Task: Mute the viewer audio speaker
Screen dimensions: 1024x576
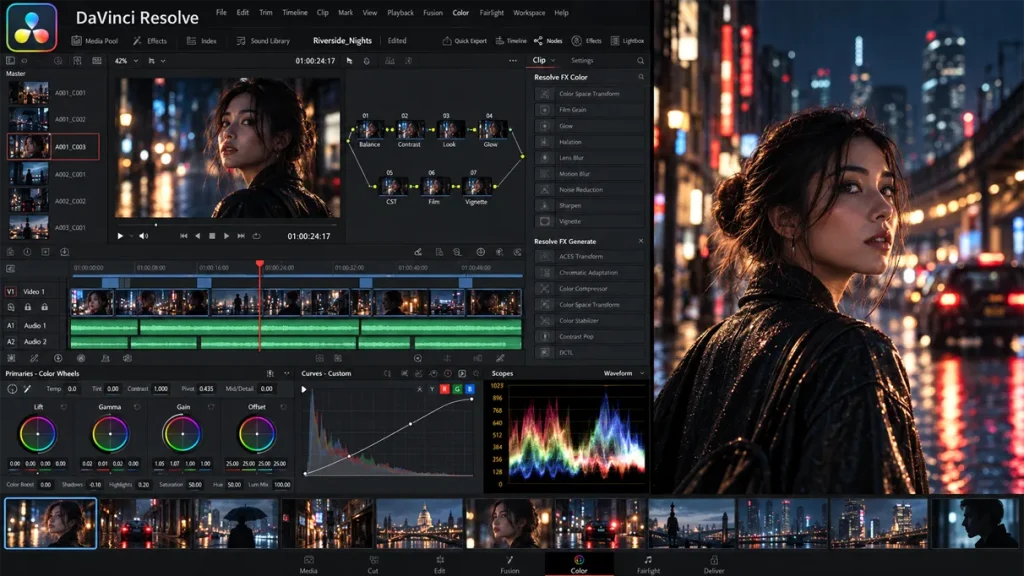Action: point(143,236)
